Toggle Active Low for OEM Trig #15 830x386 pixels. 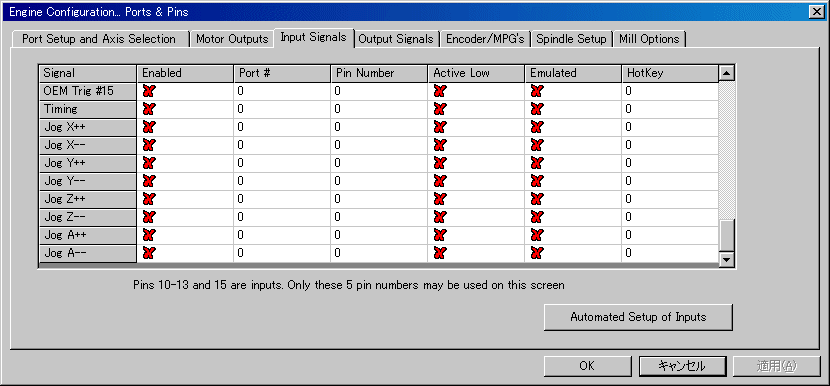point(440,91)
